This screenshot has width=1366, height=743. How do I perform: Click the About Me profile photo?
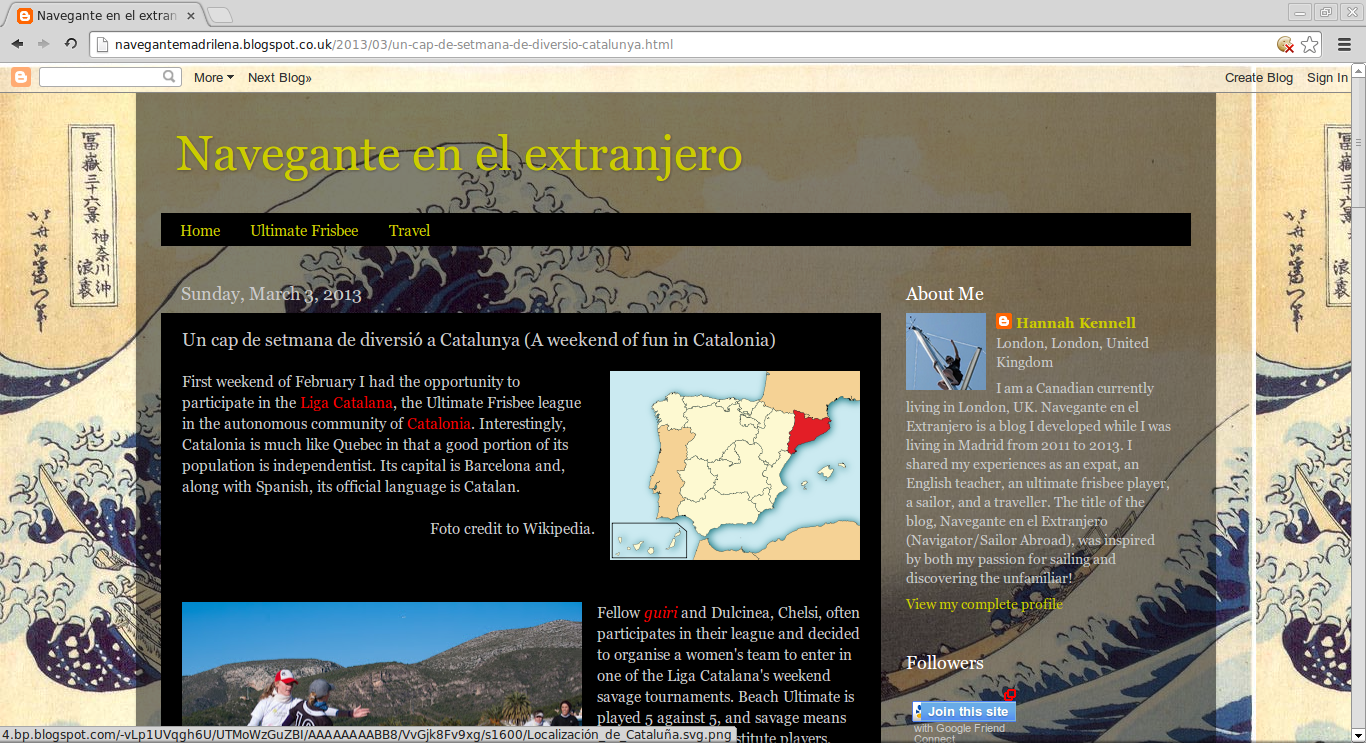click(946, 351)
